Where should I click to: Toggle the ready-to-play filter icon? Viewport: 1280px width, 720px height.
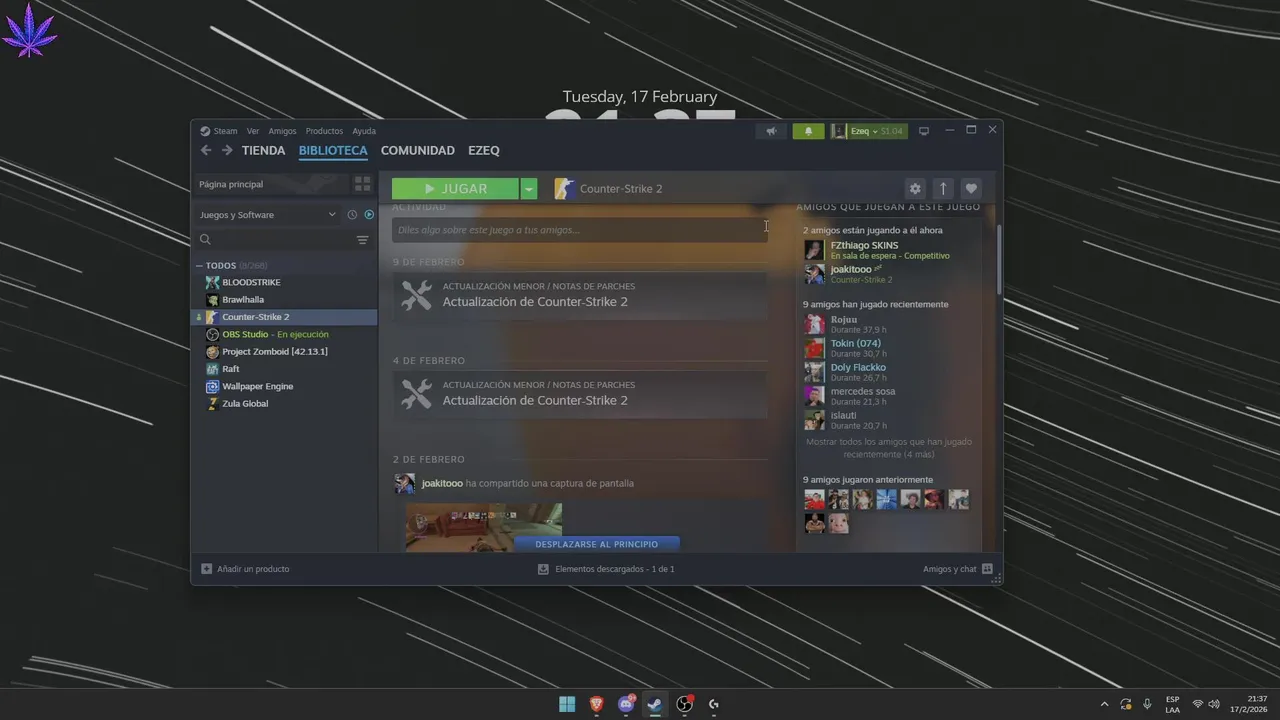coord(369,215)
